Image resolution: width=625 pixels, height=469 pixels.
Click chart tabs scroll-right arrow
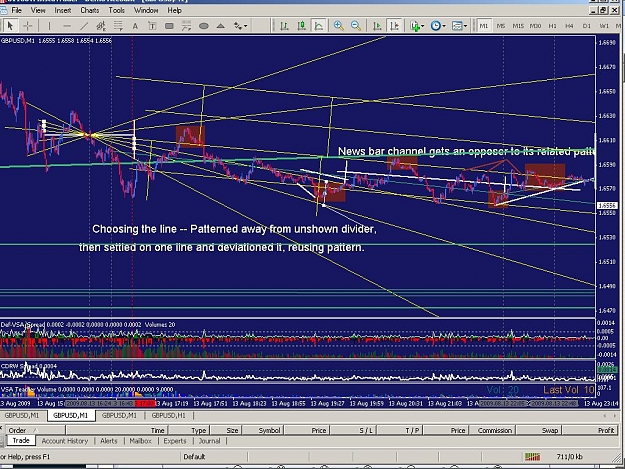pyautogui.click(x=614, y=416)
